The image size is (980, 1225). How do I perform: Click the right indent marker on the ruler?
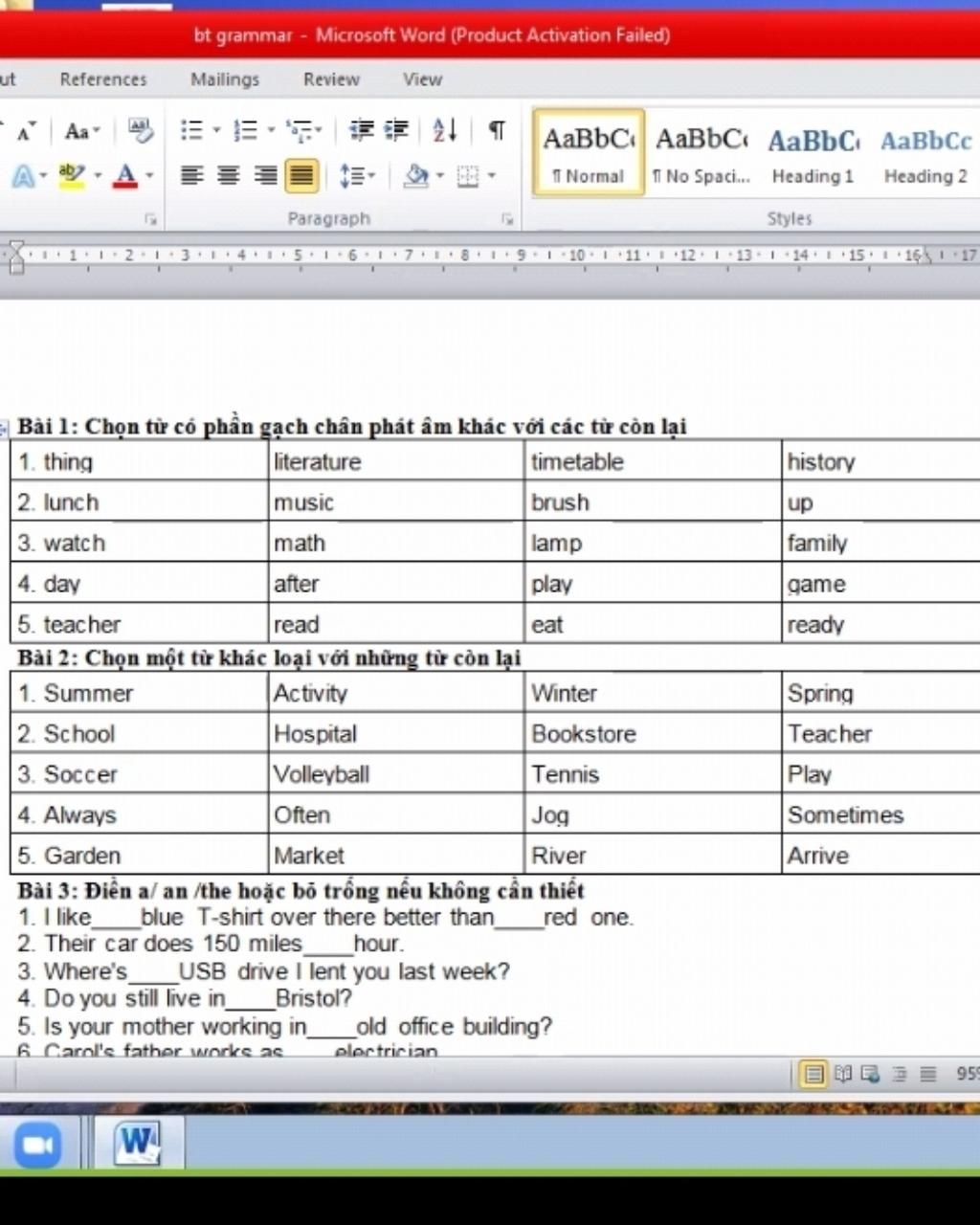coord(924,258)
